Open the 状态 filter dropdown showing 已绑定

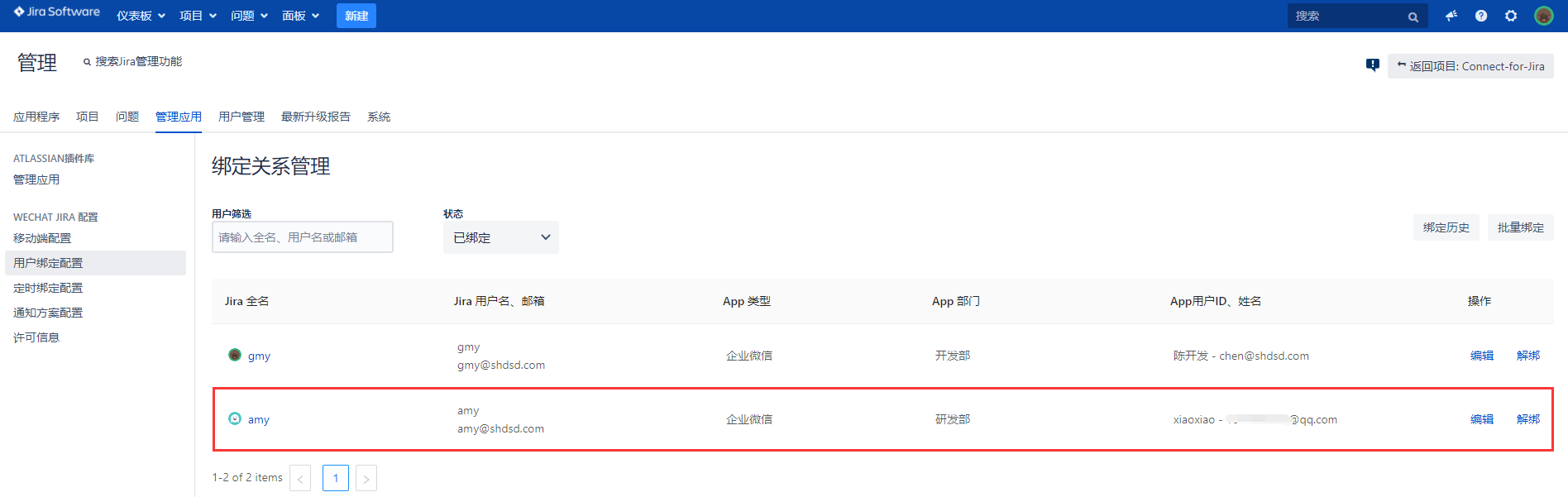(500, 237)
